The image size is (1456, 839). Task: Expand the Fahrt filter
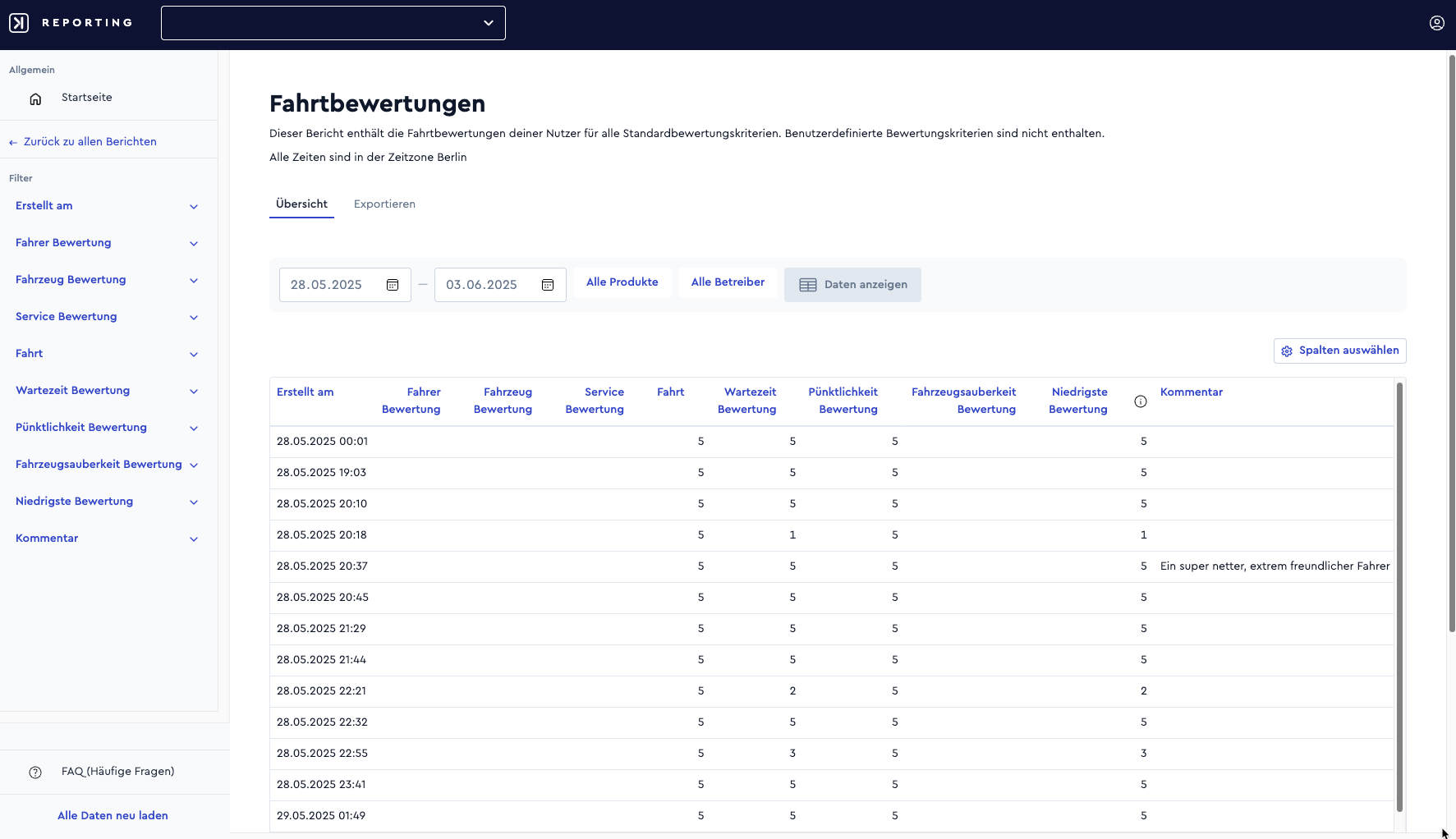click(x=107, y=354)
